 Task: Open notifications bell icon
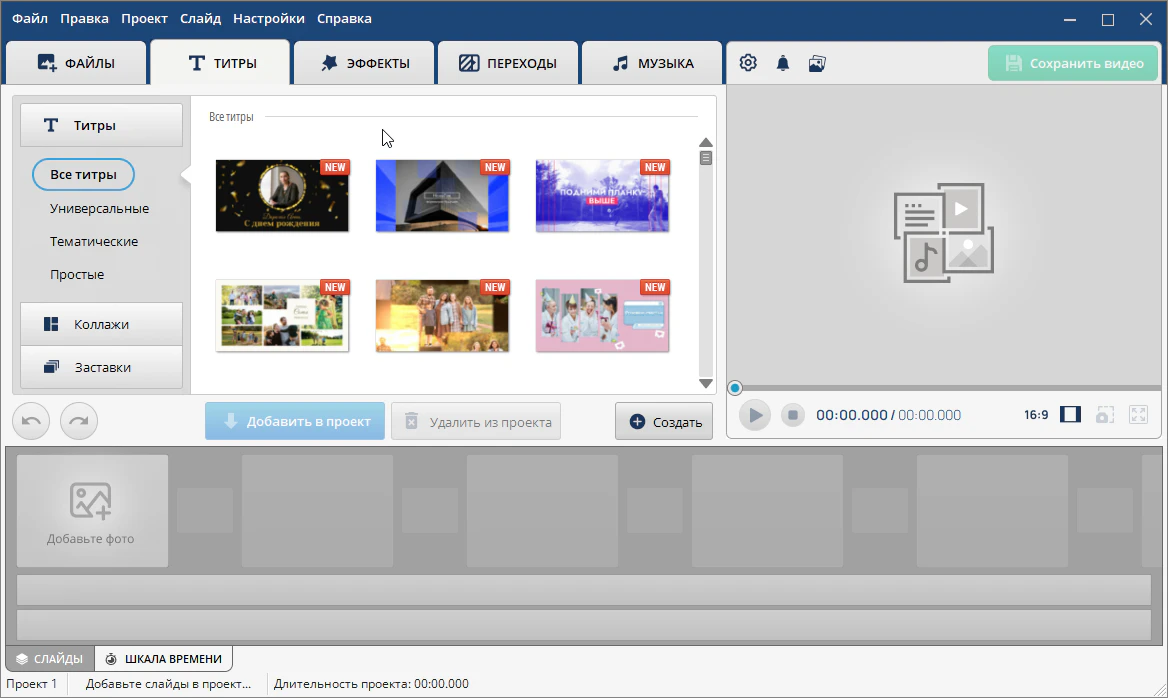click(x=782, y=63)
